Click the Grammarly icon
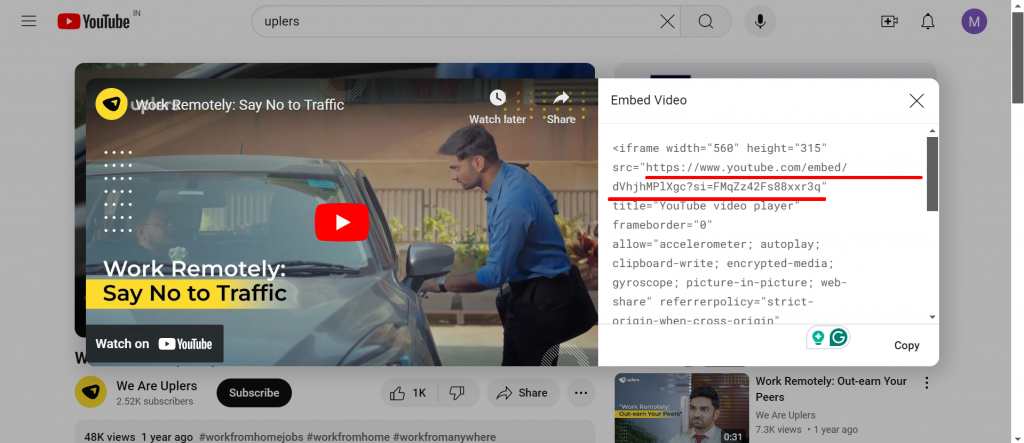Screen dimensions: 1024x443 (x=838, y=338)
